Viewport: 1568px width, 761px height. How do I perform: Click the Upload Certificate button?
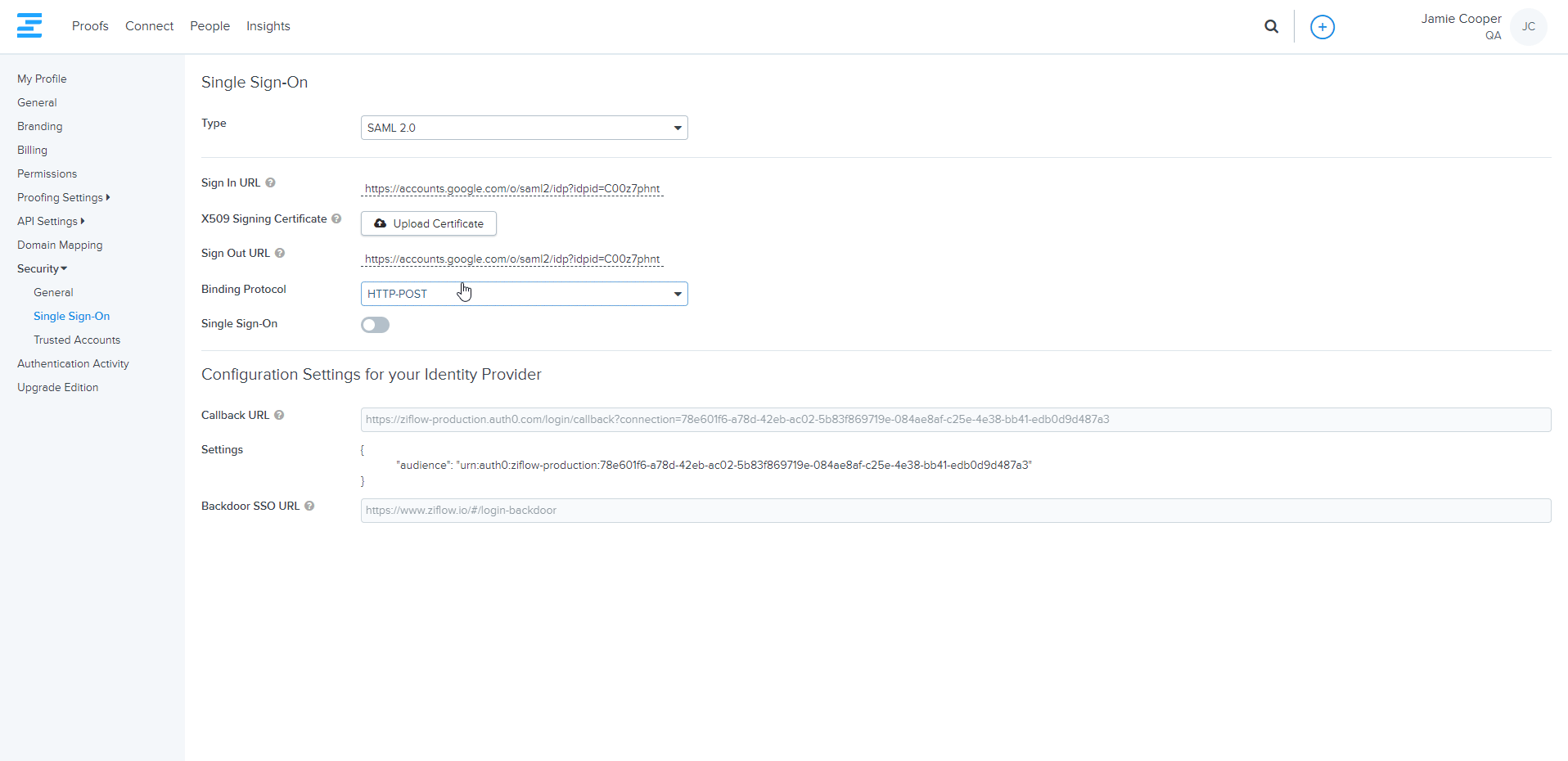coord(429,223)
